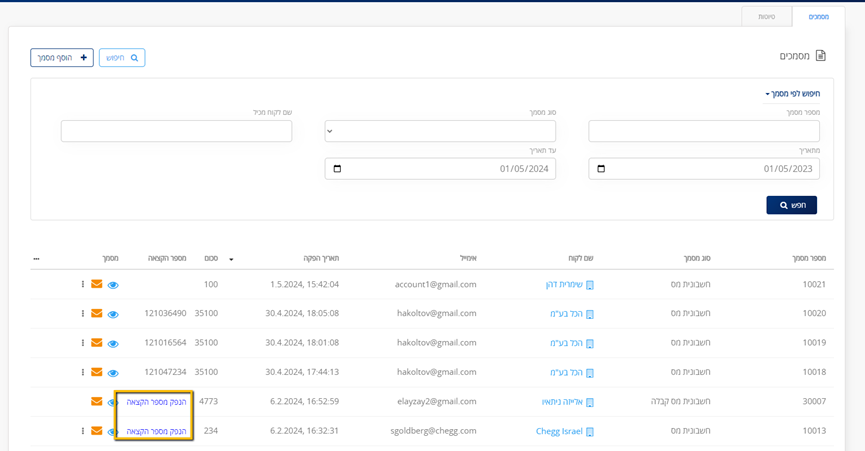Click the תאריך הפקה column header
This screenshot has height=451, width=865.
tap(321, 258)
